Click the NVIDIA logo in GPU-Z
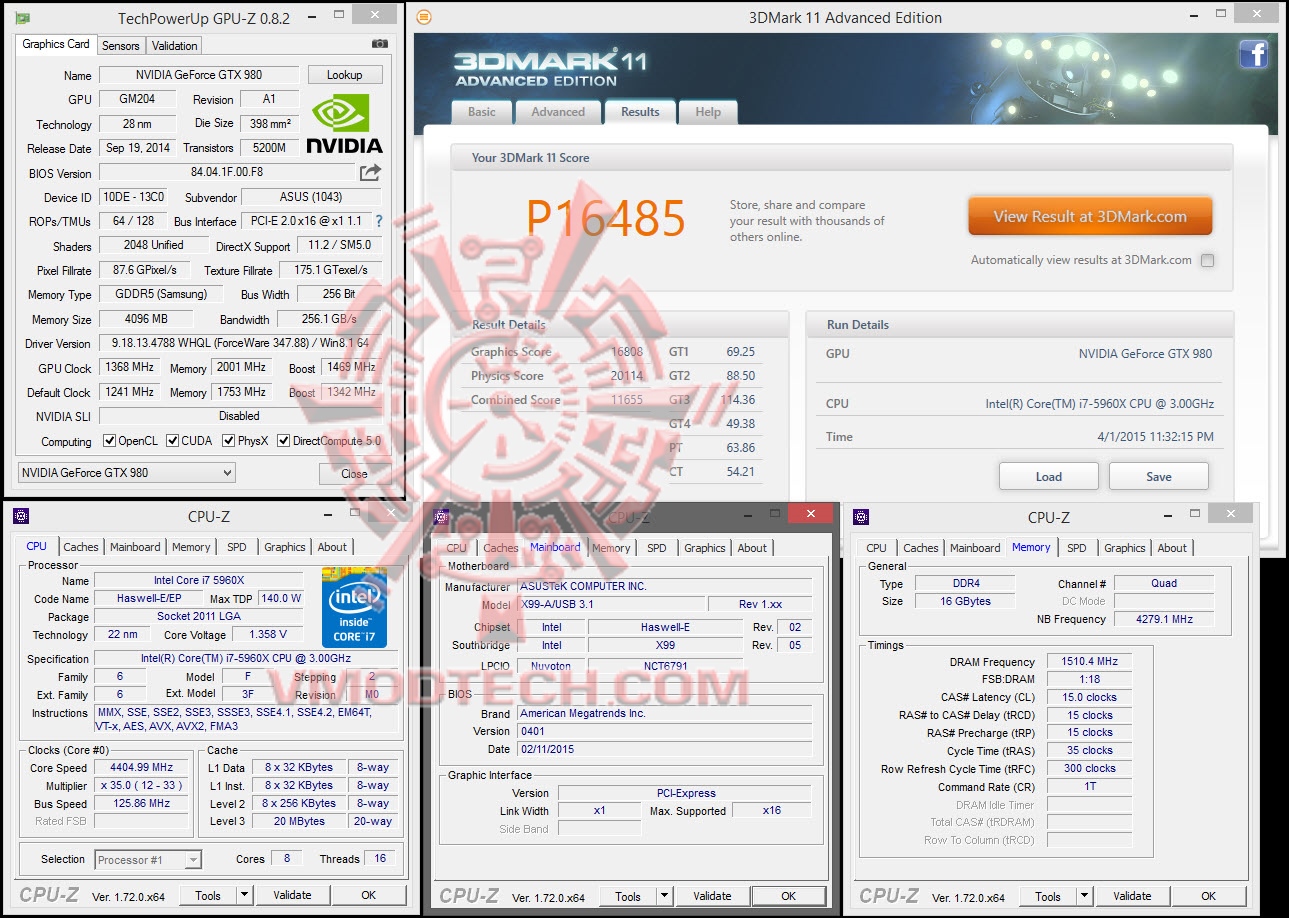 point(343,124)
